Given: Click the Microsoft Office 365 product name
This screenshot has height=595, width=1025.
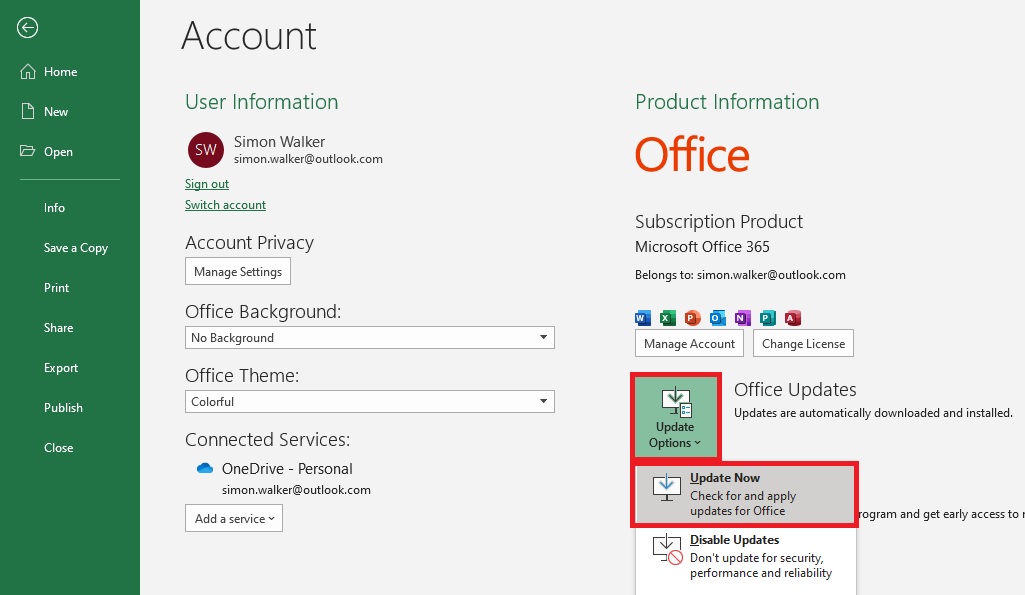Looking at the screenshot, I should click(x=702, y=246).
